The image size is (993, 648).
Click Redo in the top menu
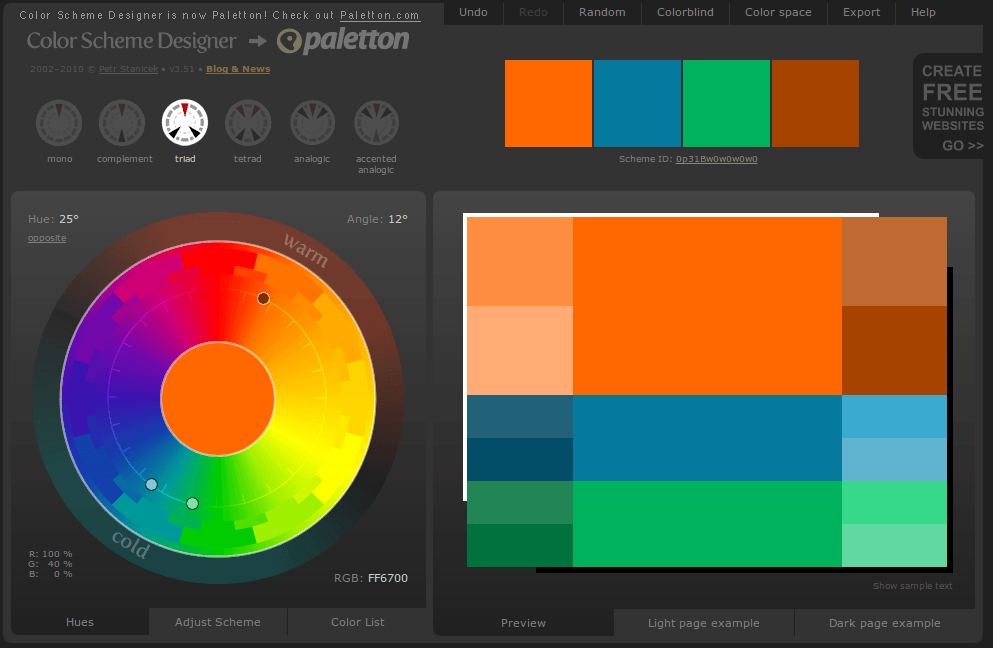(x=533, y=12)
